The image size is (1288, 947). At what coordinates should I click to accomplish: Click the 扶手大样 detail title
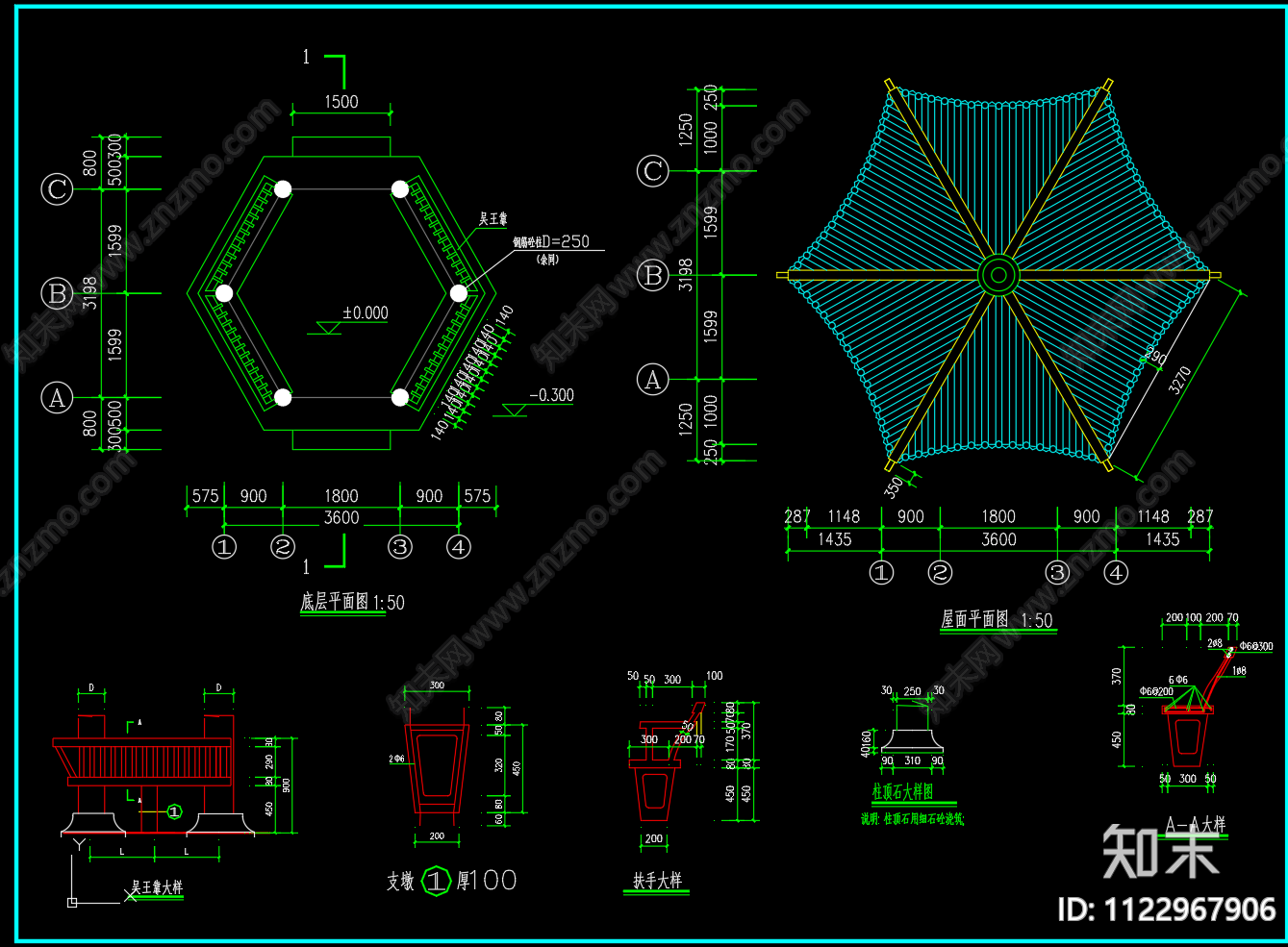[658, 881]
